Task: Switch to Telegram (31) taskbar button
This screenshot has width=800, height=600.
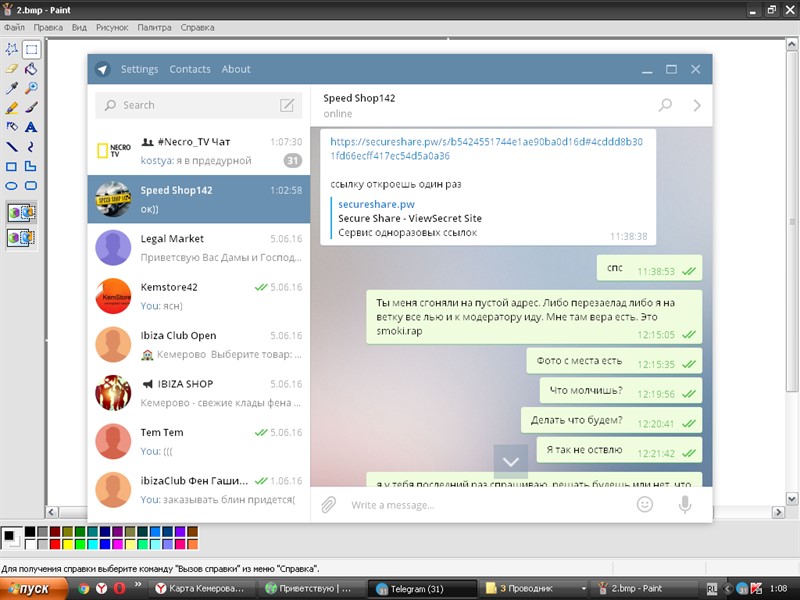Action: point(422,589)
